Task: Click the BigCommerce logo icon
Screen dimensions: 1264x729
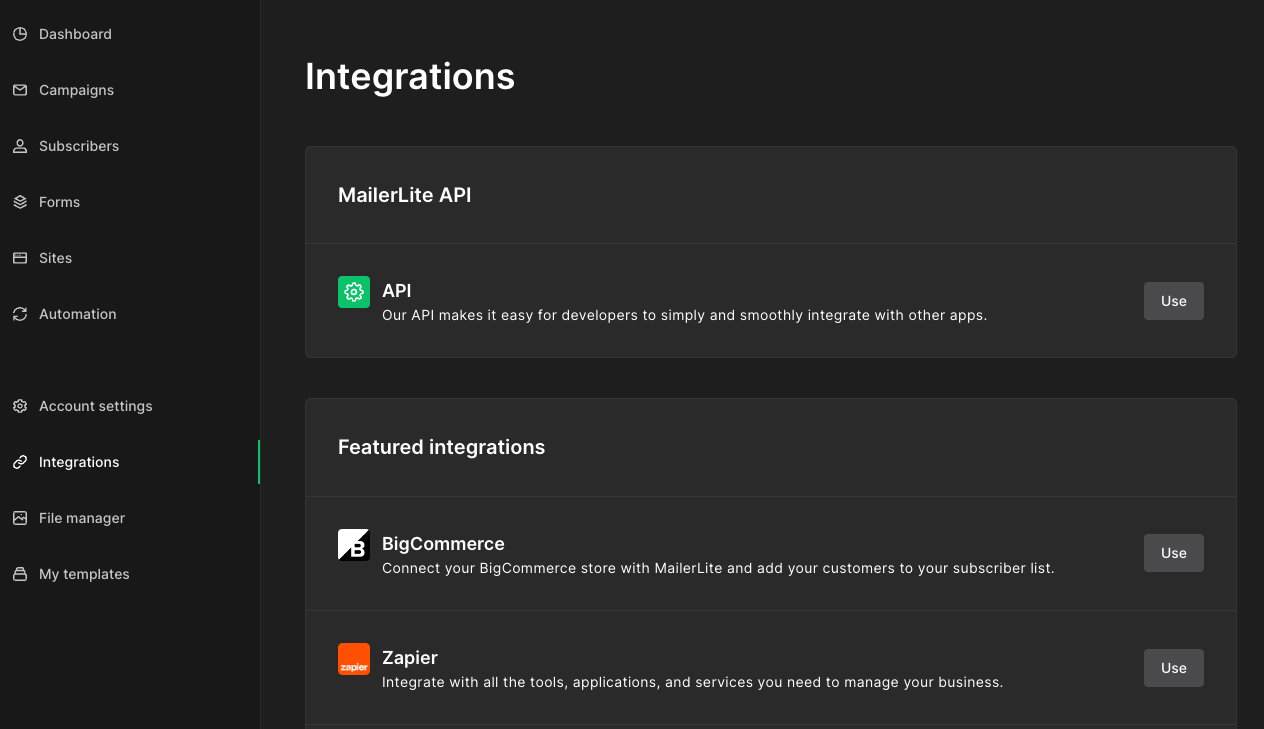Action: pos(354,545)
